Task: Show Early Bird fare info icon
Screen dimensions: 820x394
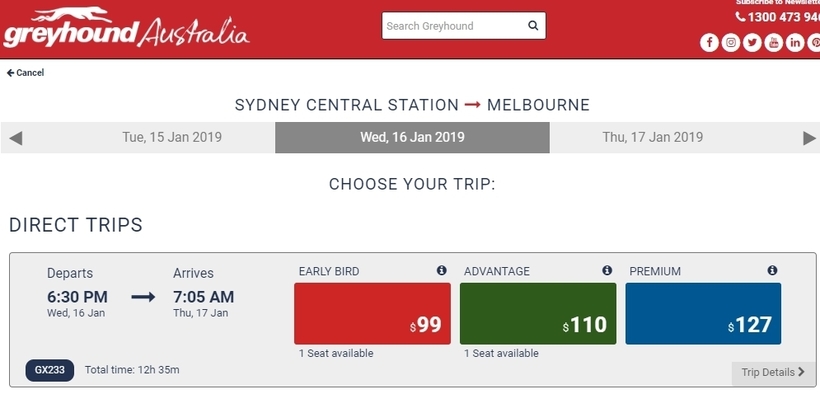Action: click(442, 271)
